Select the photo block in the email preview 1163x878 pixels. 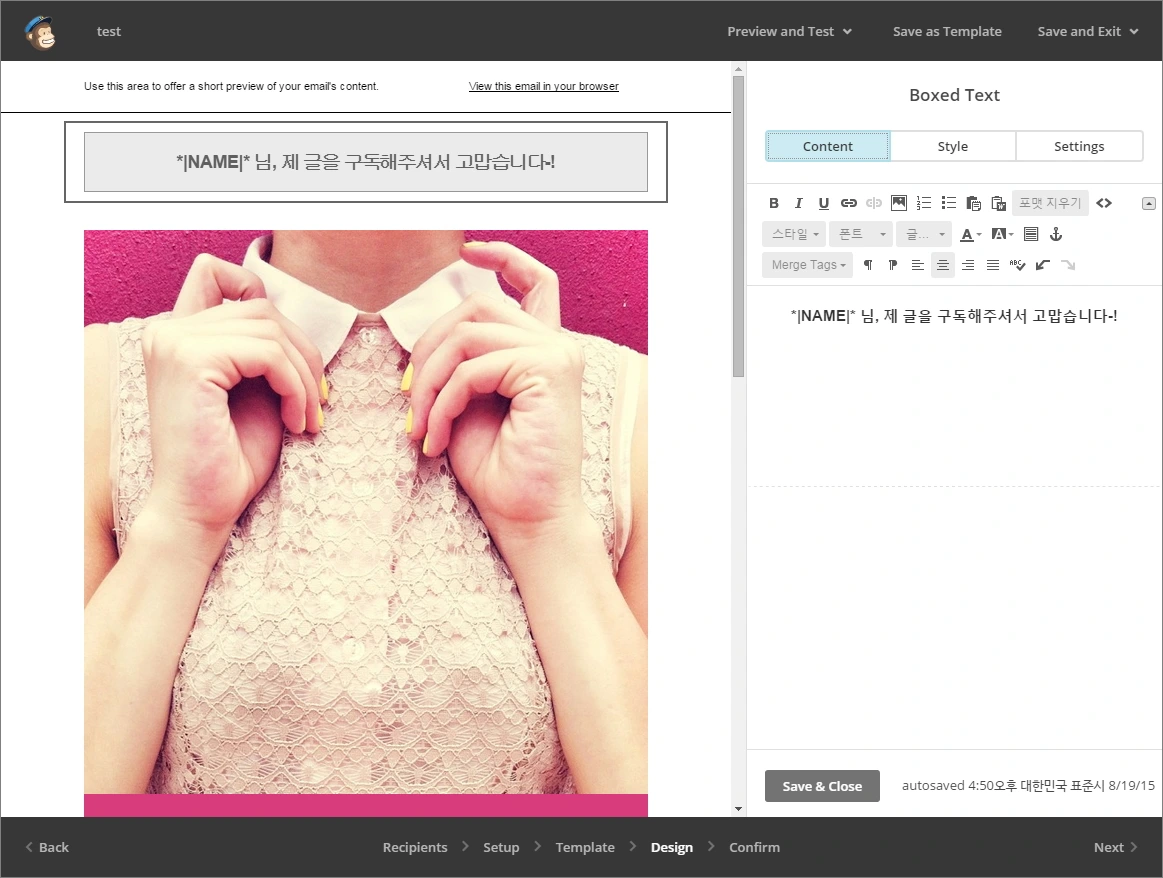[x=366, y=512]
